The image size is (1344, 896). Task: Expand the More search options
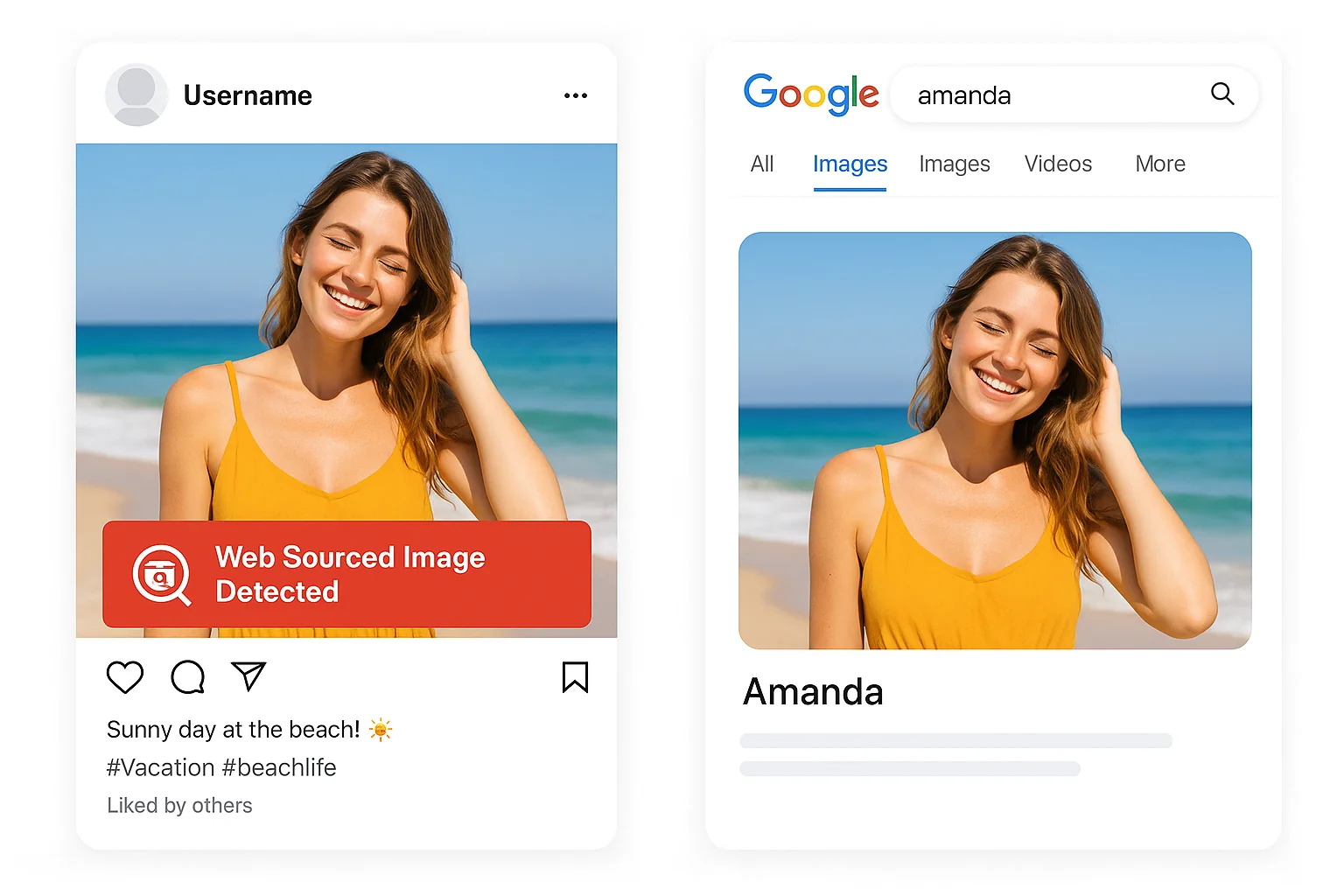pos(1160,164)
